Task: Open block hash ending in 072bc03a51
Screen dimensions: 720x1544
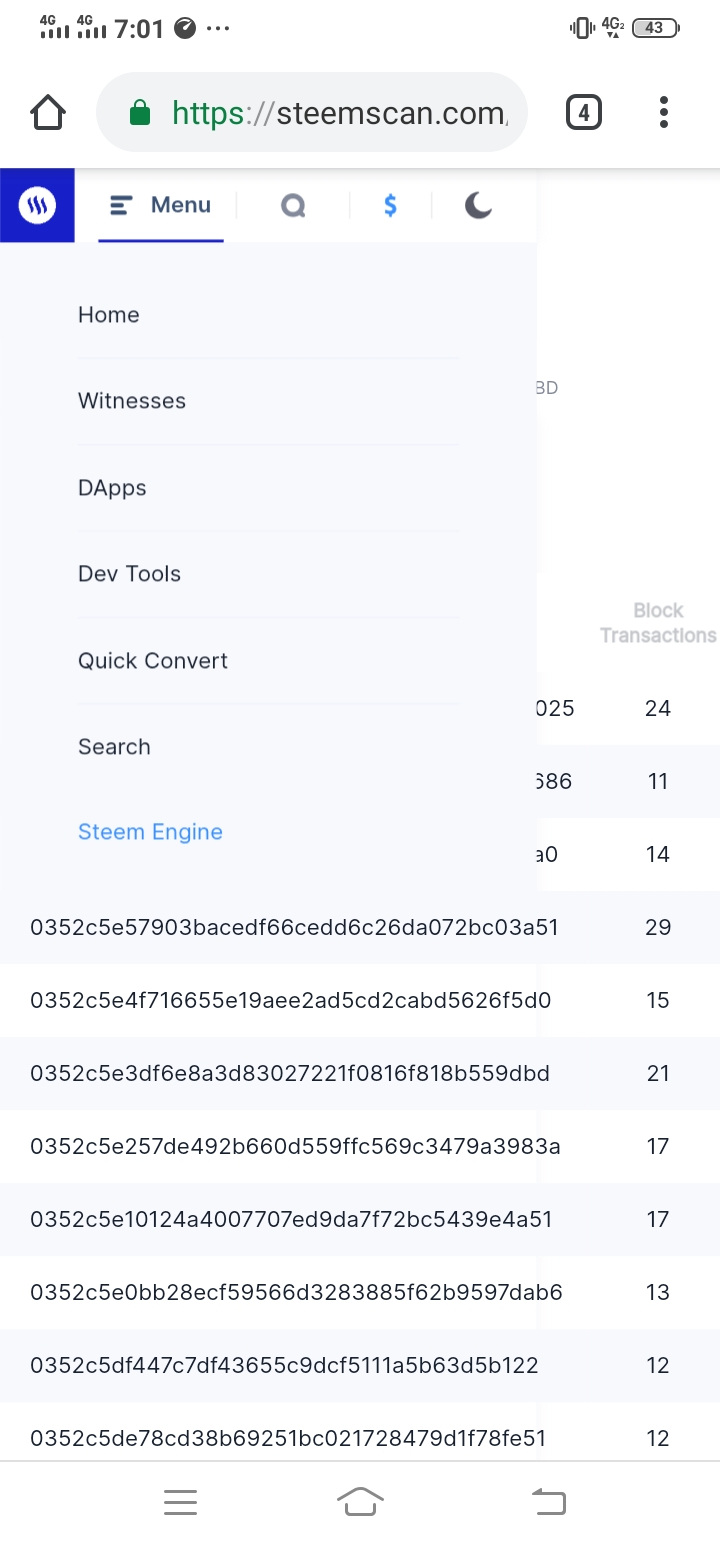Action: coord(294,927)
